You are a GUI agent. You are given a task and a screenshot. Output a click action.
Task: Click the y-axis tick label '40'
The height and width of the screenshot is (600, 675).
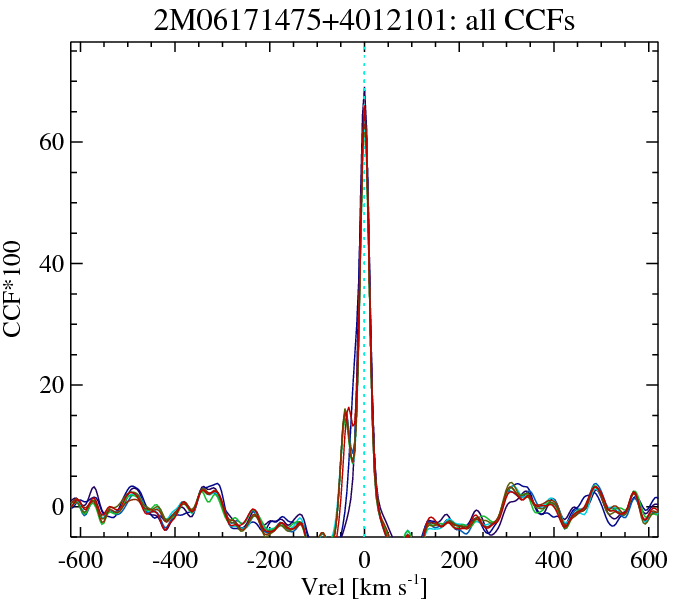(50, 264)
